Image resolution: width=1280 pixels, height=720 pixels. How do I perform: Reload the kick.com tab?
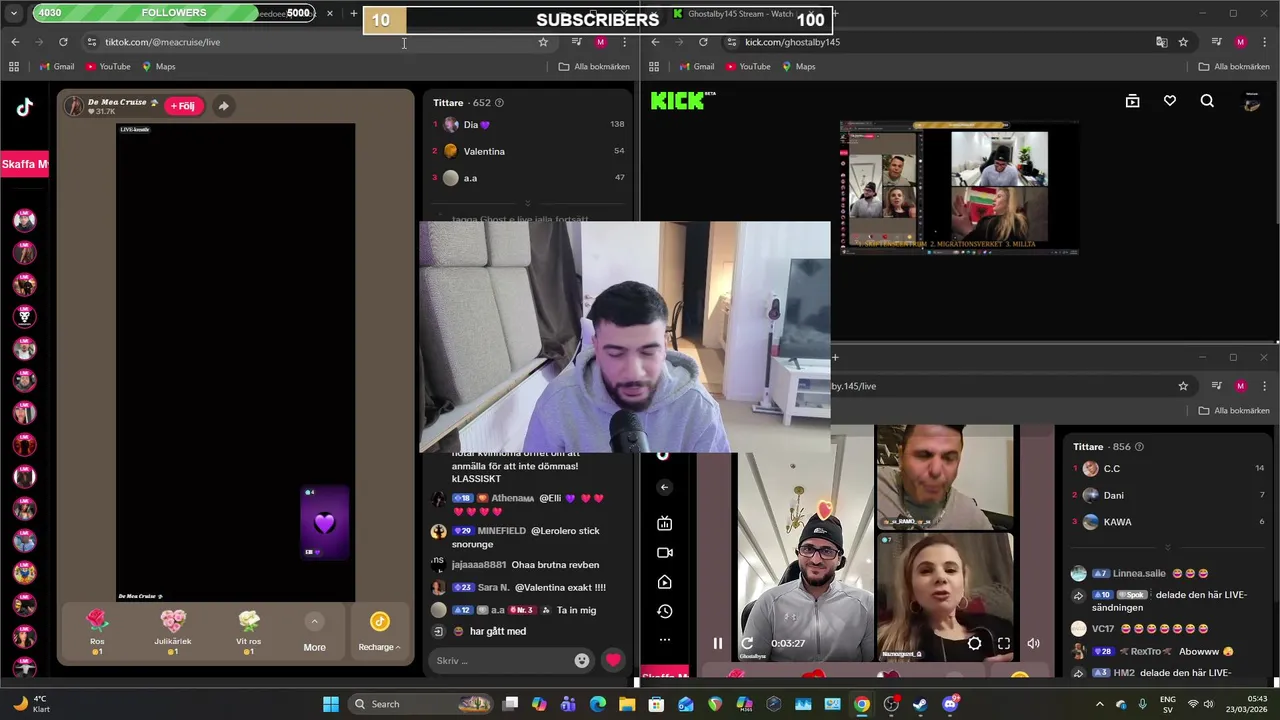(x=703, y=42)
